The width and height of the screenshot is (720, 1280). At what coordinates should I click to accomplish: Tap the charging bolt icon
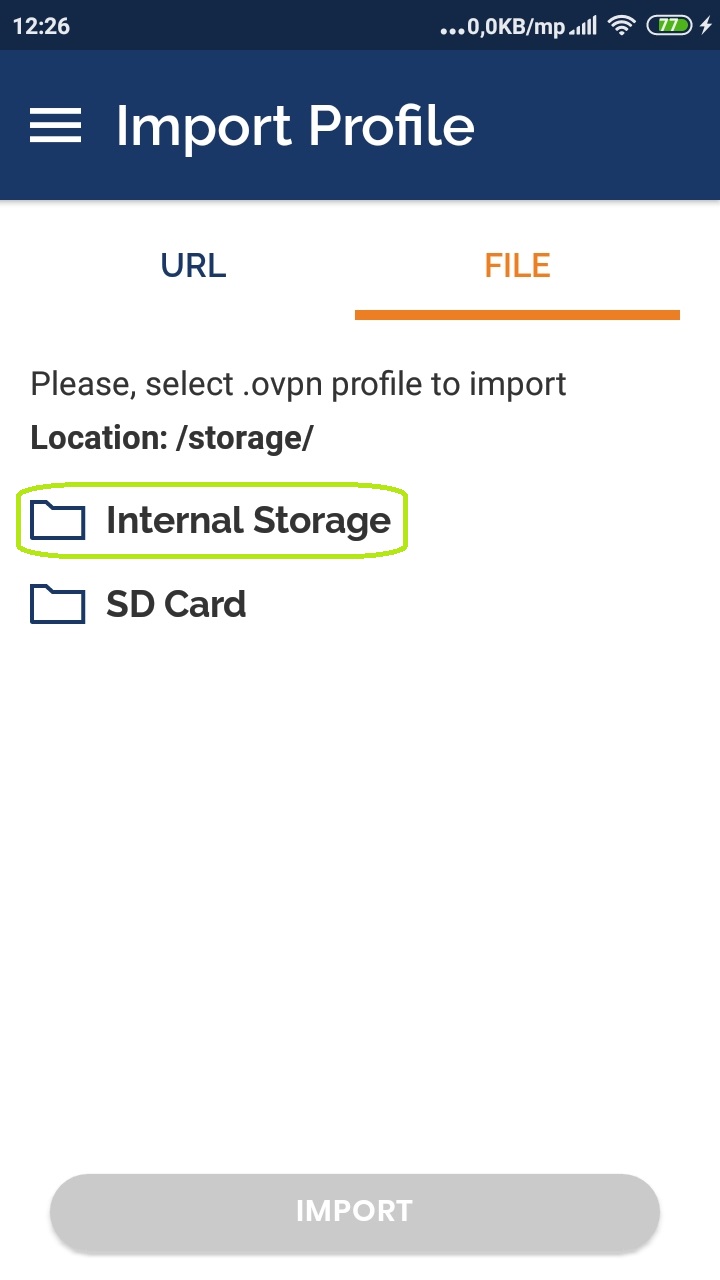coord(706,27)
